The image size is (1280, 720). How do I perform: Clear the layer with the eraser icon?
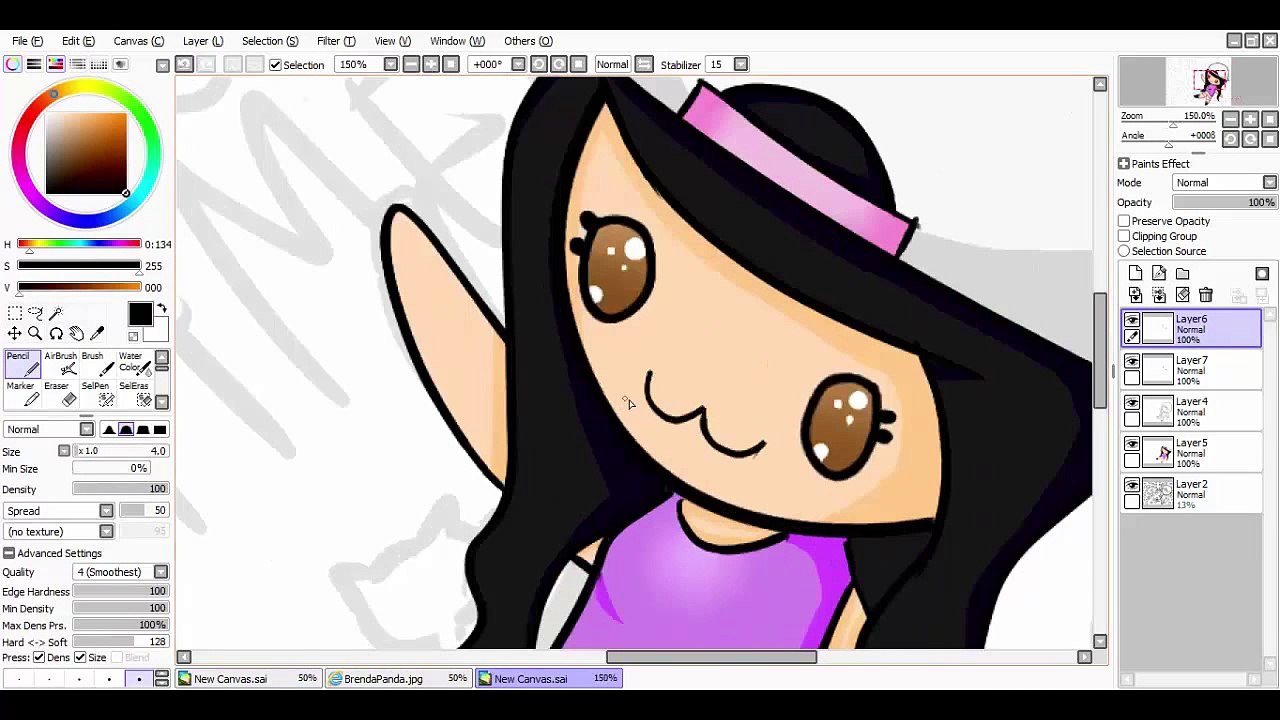click(1183, 295)
